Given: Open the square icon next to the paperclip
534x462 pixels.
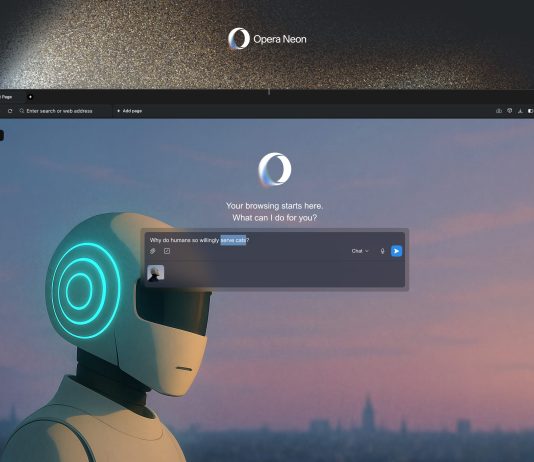Looking at the screenshot, I should click(167, 251).
